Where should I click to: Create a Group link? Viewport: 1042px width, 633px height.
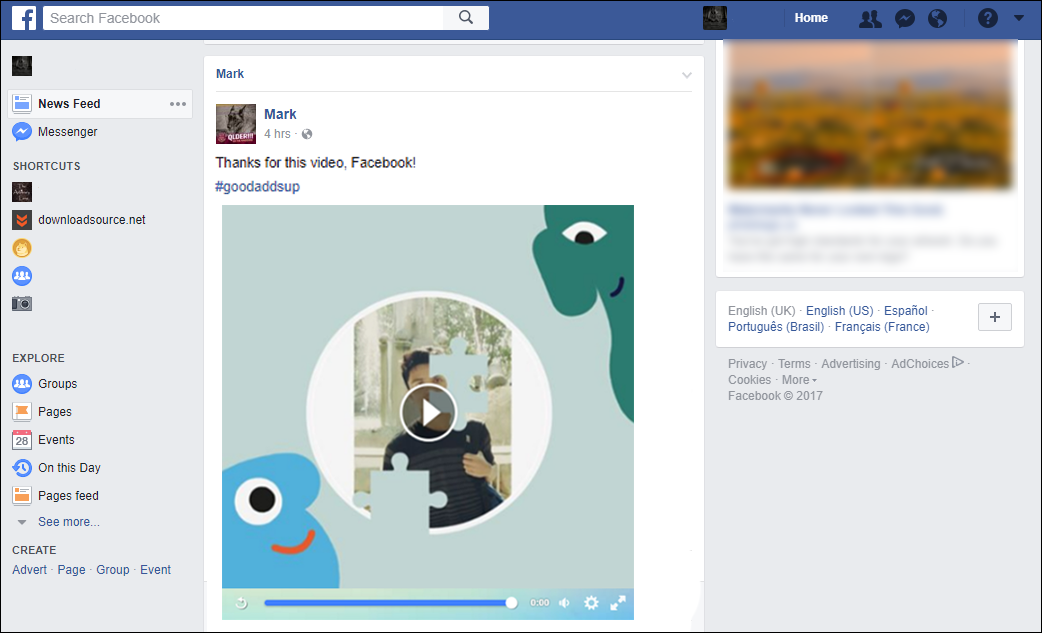tap(112, 570)
